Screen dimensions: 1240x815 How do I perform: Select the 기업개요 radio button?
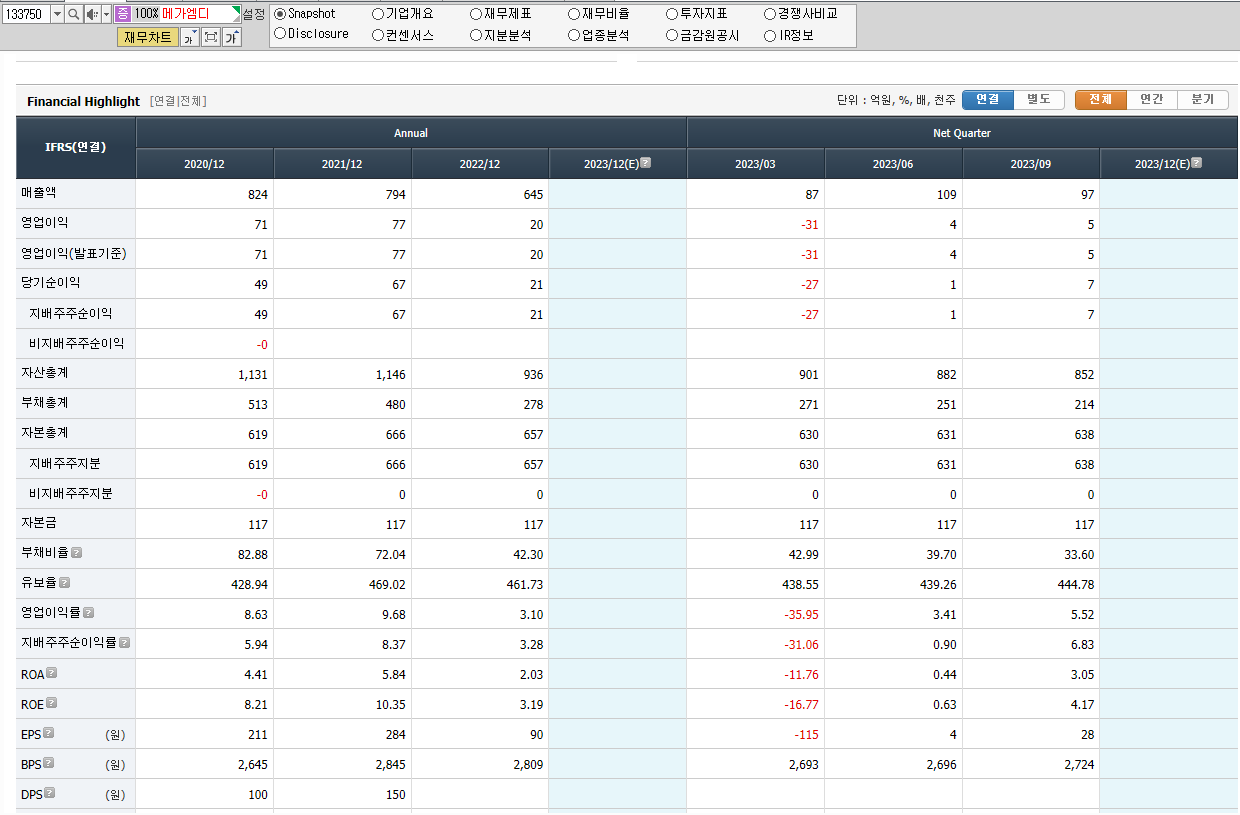click(x=378, y=14)
